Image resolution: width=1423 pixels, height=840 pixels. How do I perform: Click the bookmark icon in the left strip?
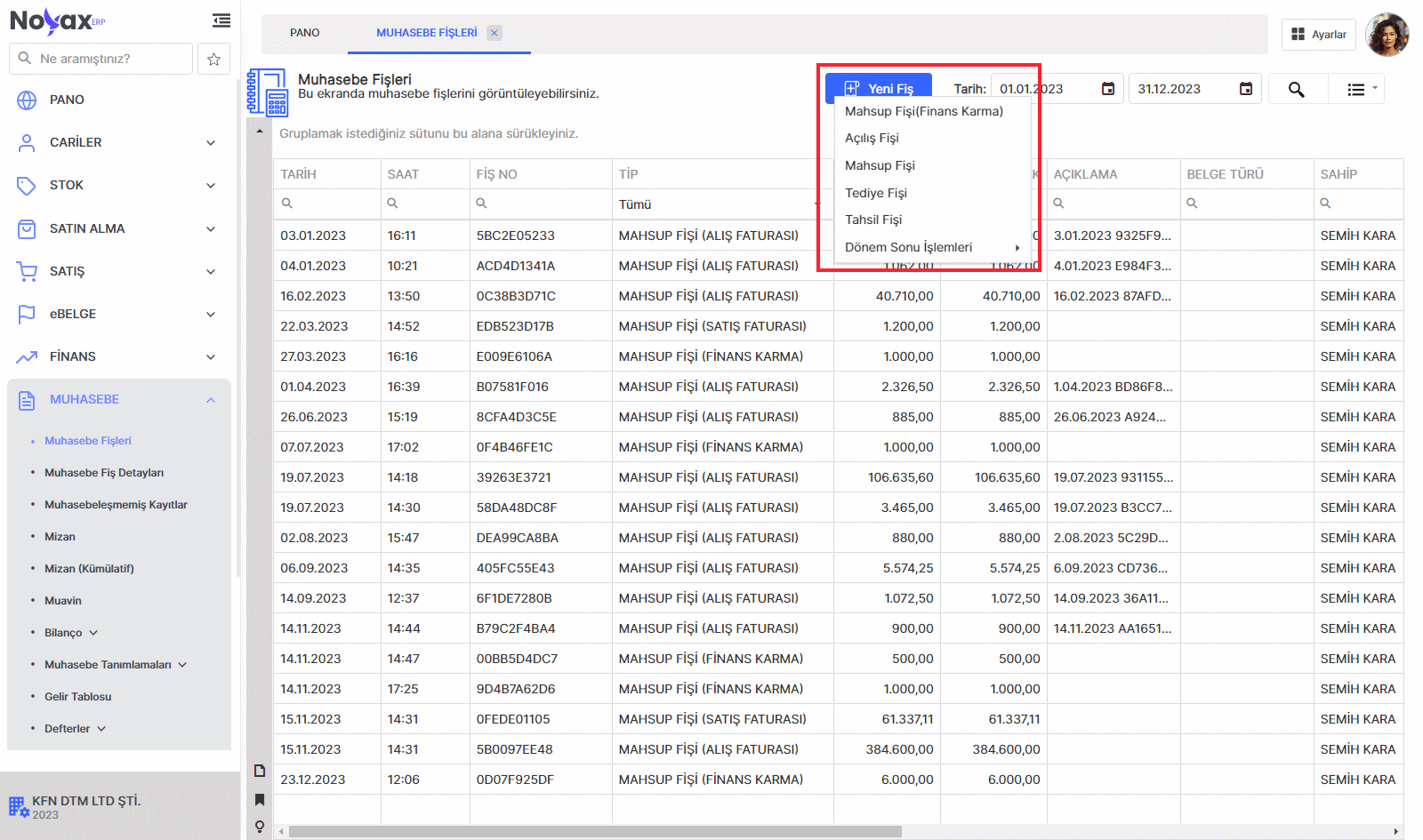point(260,799)
